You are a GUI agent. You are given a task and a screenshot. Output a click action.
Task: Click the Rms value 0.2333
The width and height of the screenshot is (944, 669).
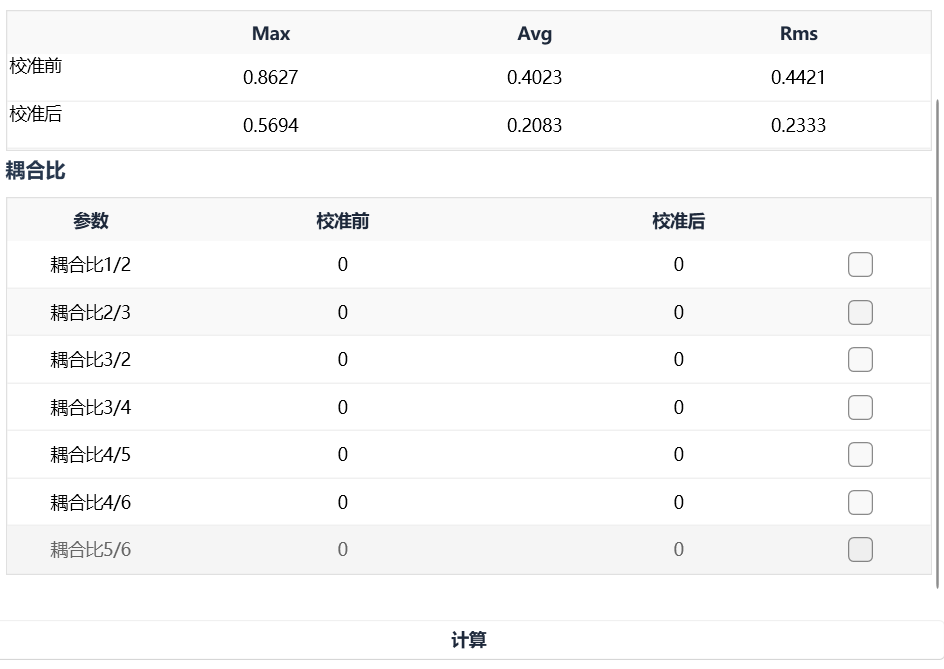799,126
